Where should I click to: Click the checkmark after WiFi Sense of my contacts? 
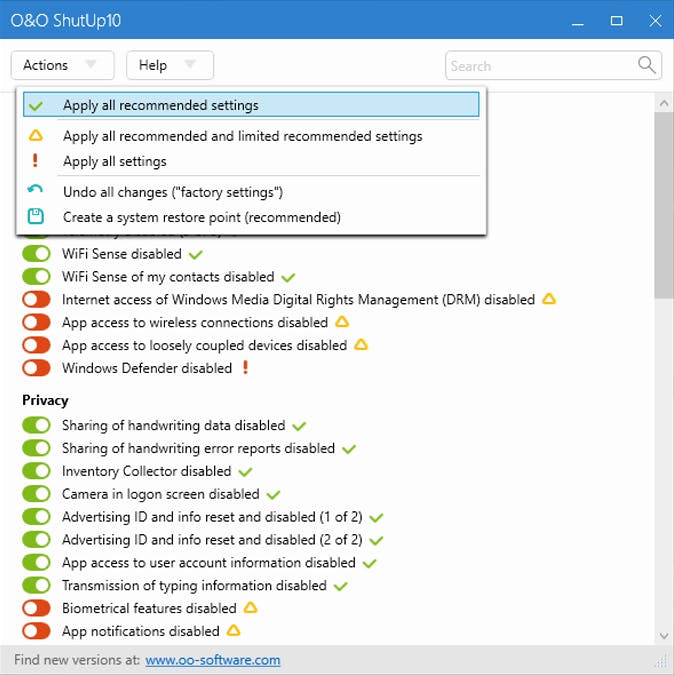coord(288,278)
